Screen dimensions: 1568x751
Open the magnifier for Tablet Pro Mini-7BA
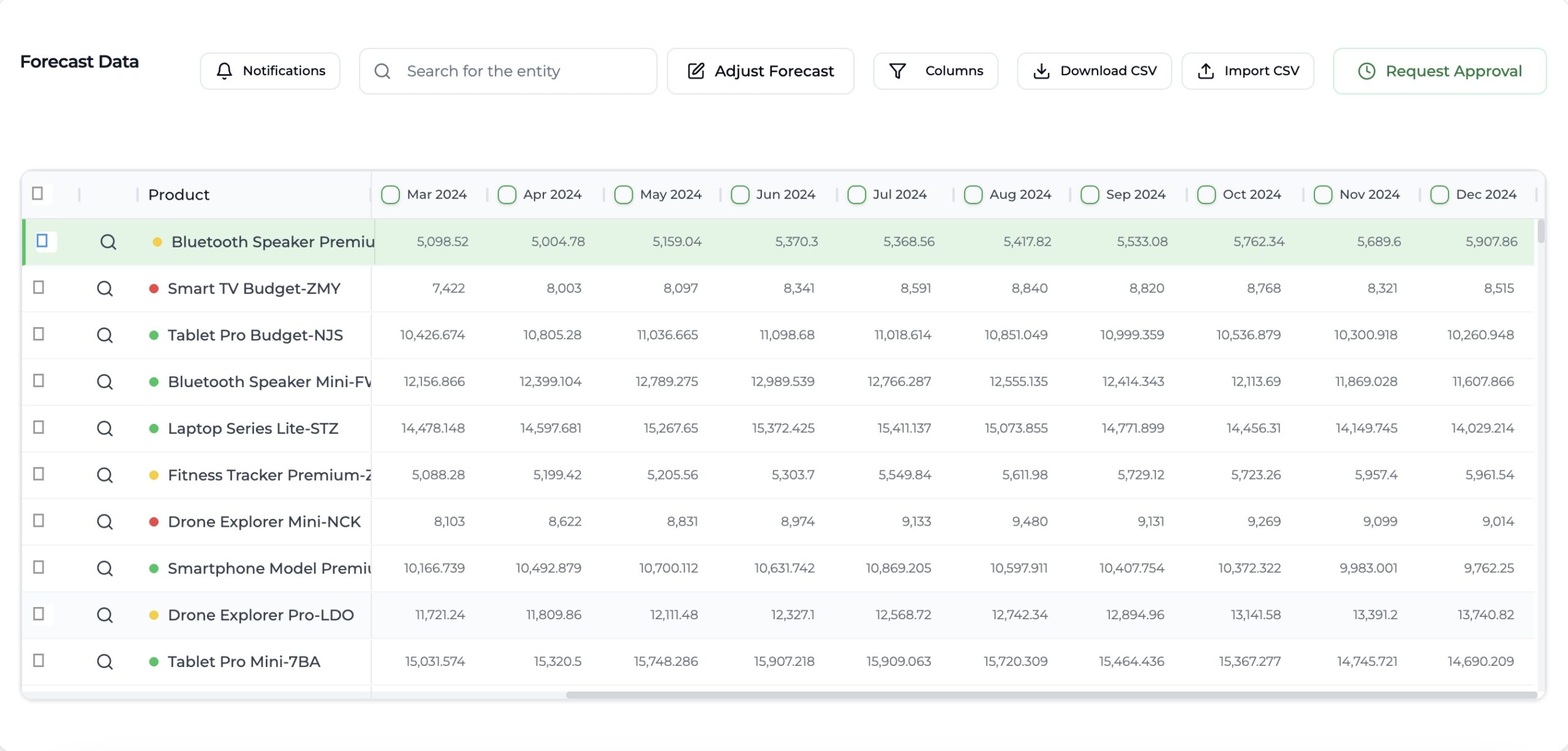tap(105, 662)
